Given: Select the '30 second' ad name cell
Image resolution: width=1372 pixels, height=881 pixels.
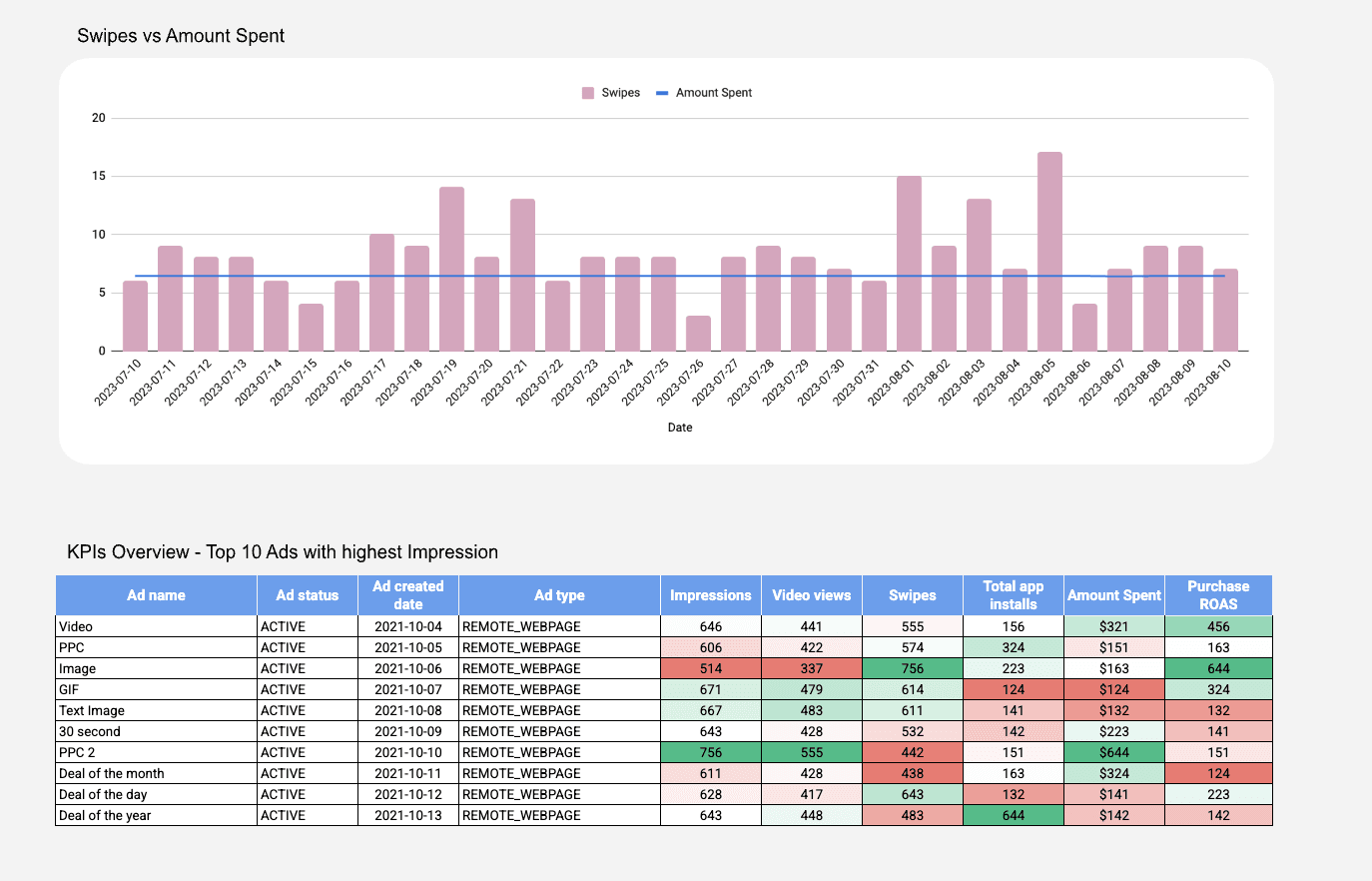Looking at the screenshot, I should coord(156,732).
